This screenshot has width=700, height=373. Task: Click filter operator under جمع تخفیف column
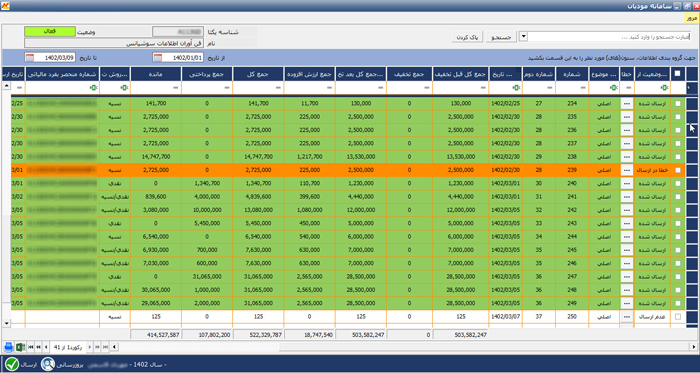[426, 88]
